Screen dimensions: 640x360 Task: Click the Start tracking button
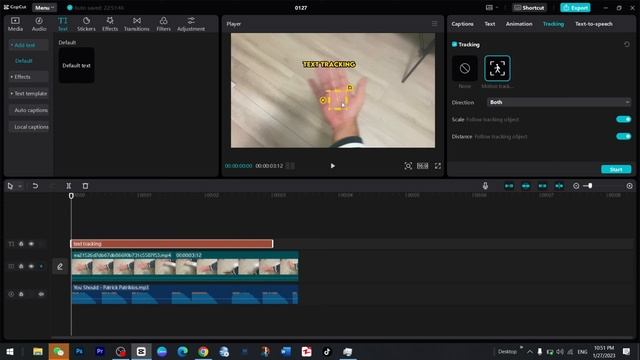pyautogui.click(x=616, y=169)
